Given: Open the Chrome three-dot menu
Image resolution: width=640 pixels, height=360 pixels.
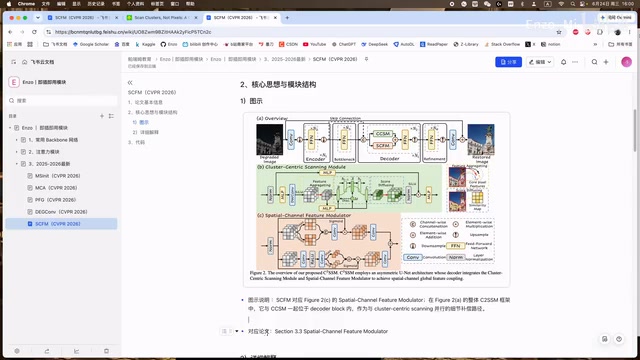Looking at the screenshot, I should click(630, 32).
